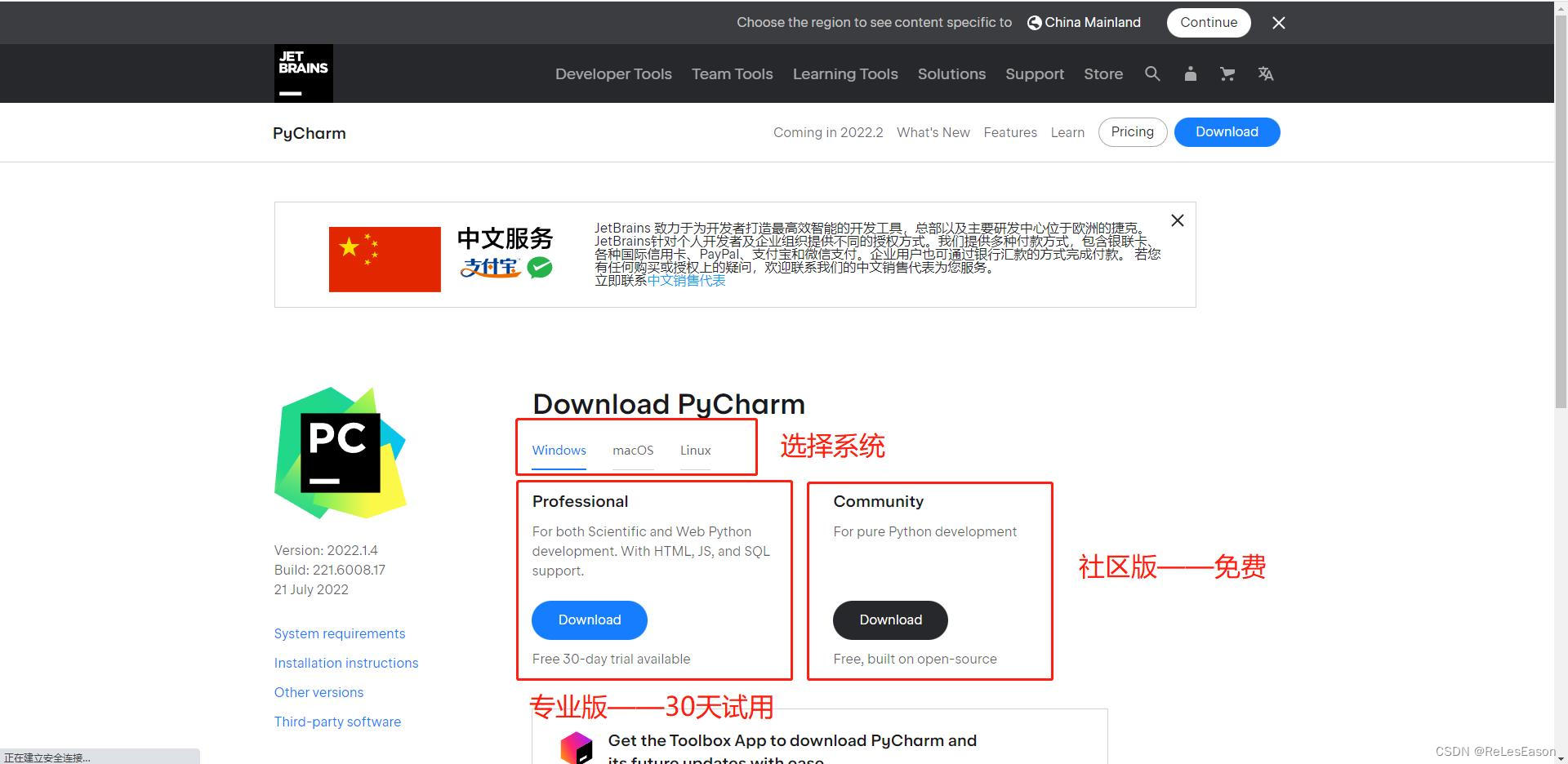Go to the Store page
The height and width of the screenshot is (764, 1568).
point(1103,73)
